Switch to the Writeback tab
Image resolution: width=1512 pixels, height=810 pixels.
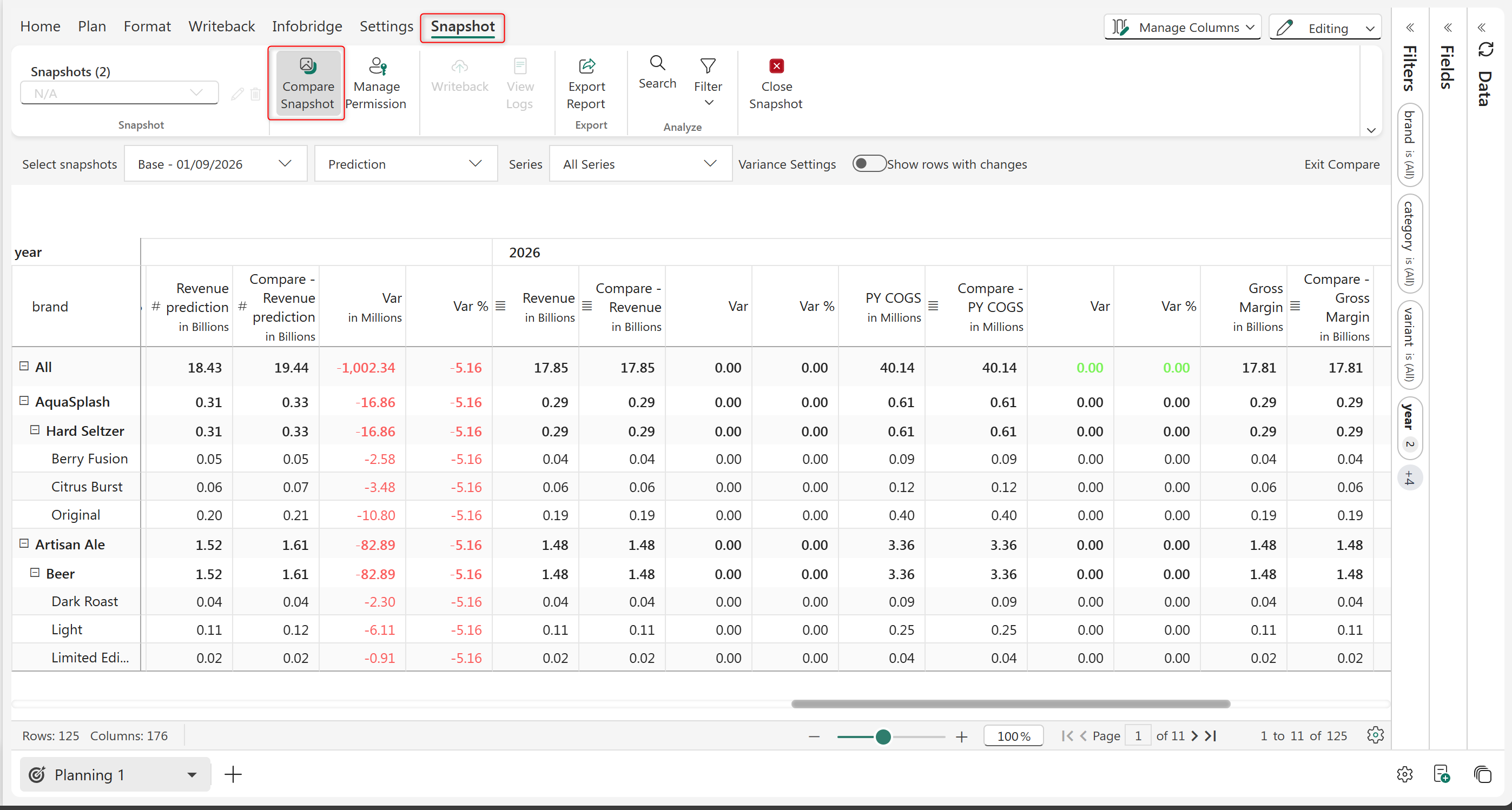[221, 26]
